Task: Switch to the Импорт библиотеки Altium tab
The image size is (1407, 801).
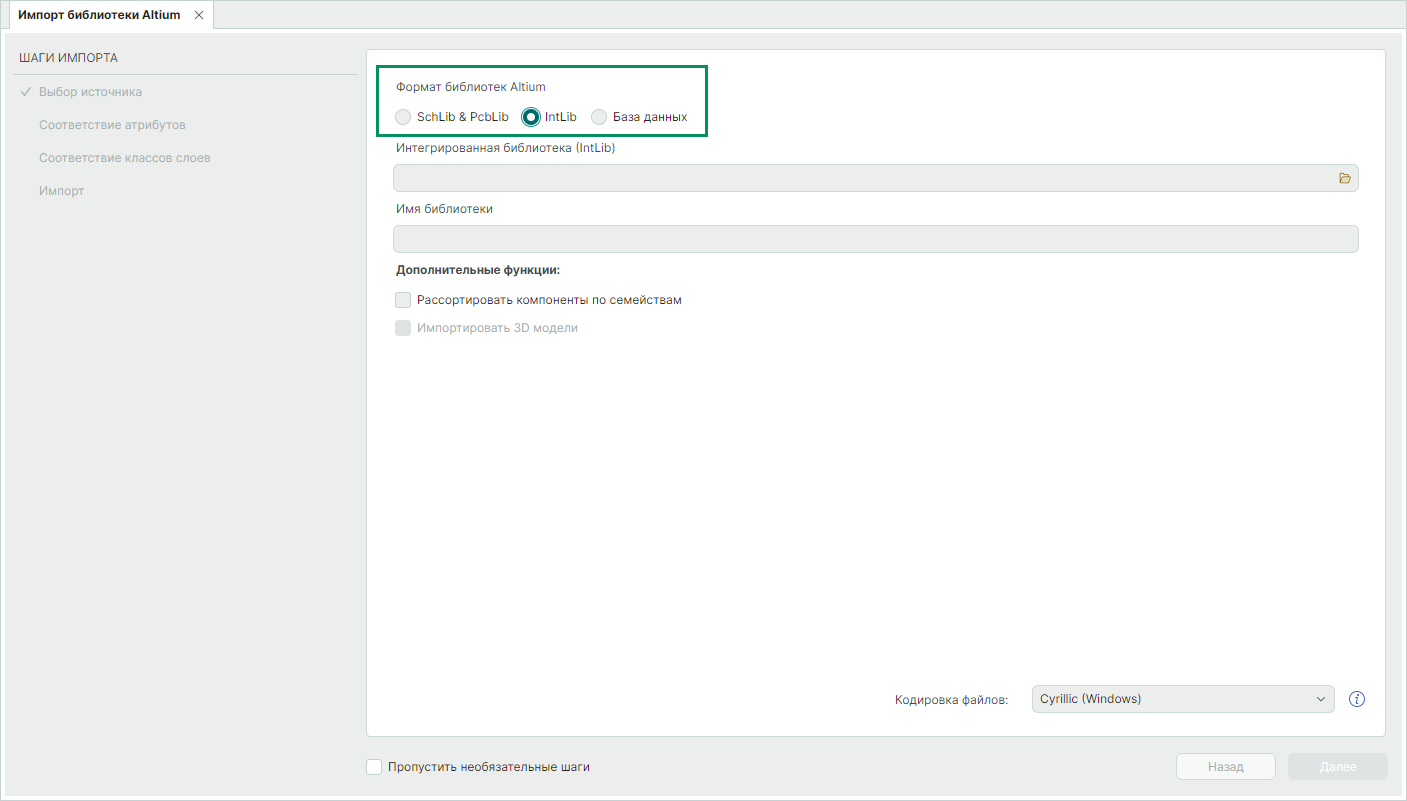Action: click(99, 15)
